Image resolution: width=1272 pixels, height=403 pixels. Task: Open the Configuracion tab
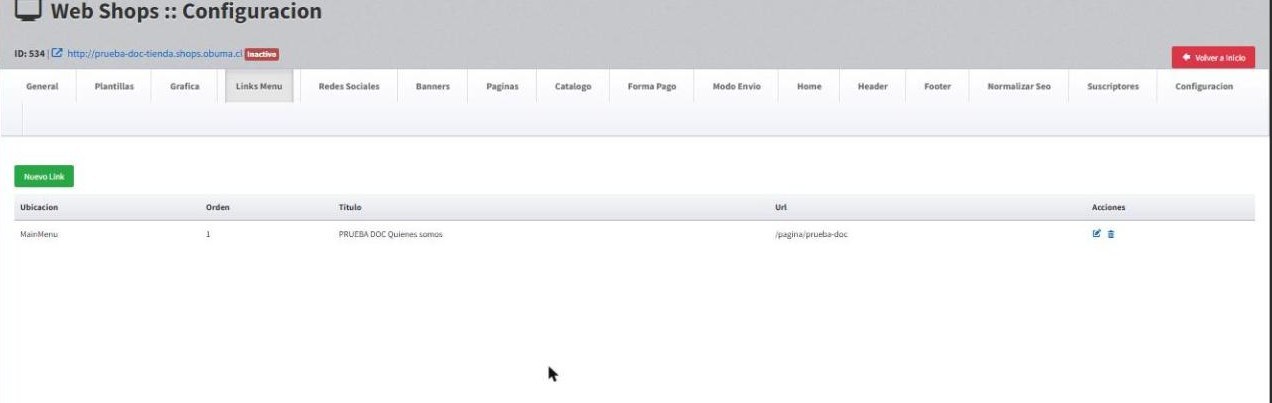(1204, 86)
